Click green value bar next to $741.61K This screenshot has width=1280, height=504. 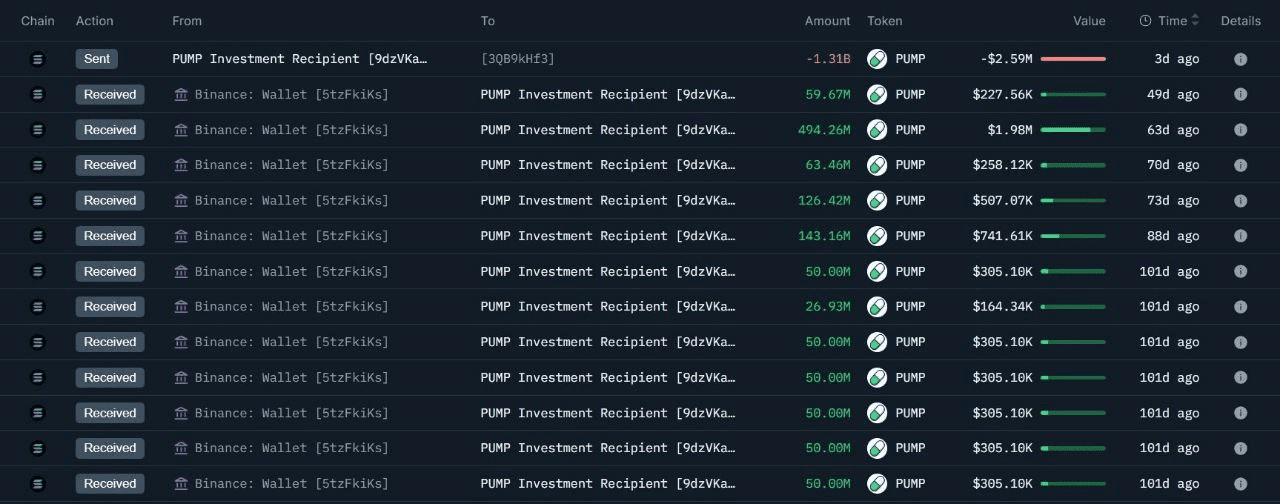tap(1073, 236)
